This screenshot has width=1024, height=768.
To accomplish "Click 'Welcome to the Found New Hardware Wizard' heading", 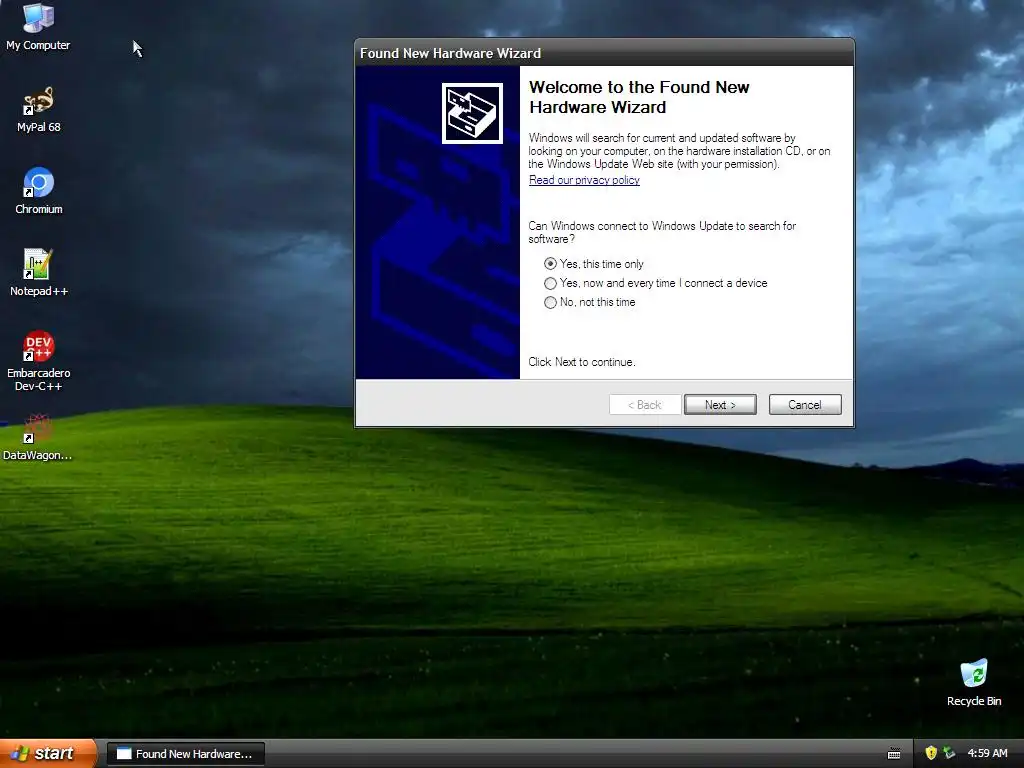I will [639, 97].
